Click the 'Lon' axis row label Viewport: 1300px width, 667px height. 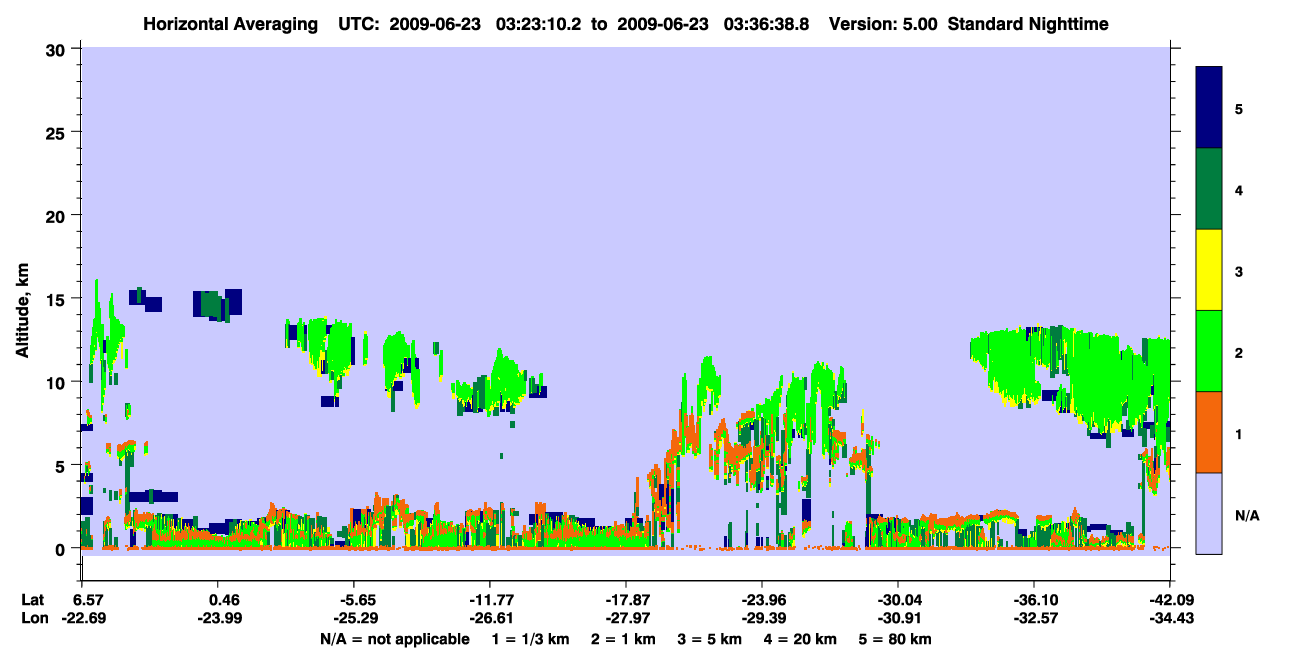35,619
